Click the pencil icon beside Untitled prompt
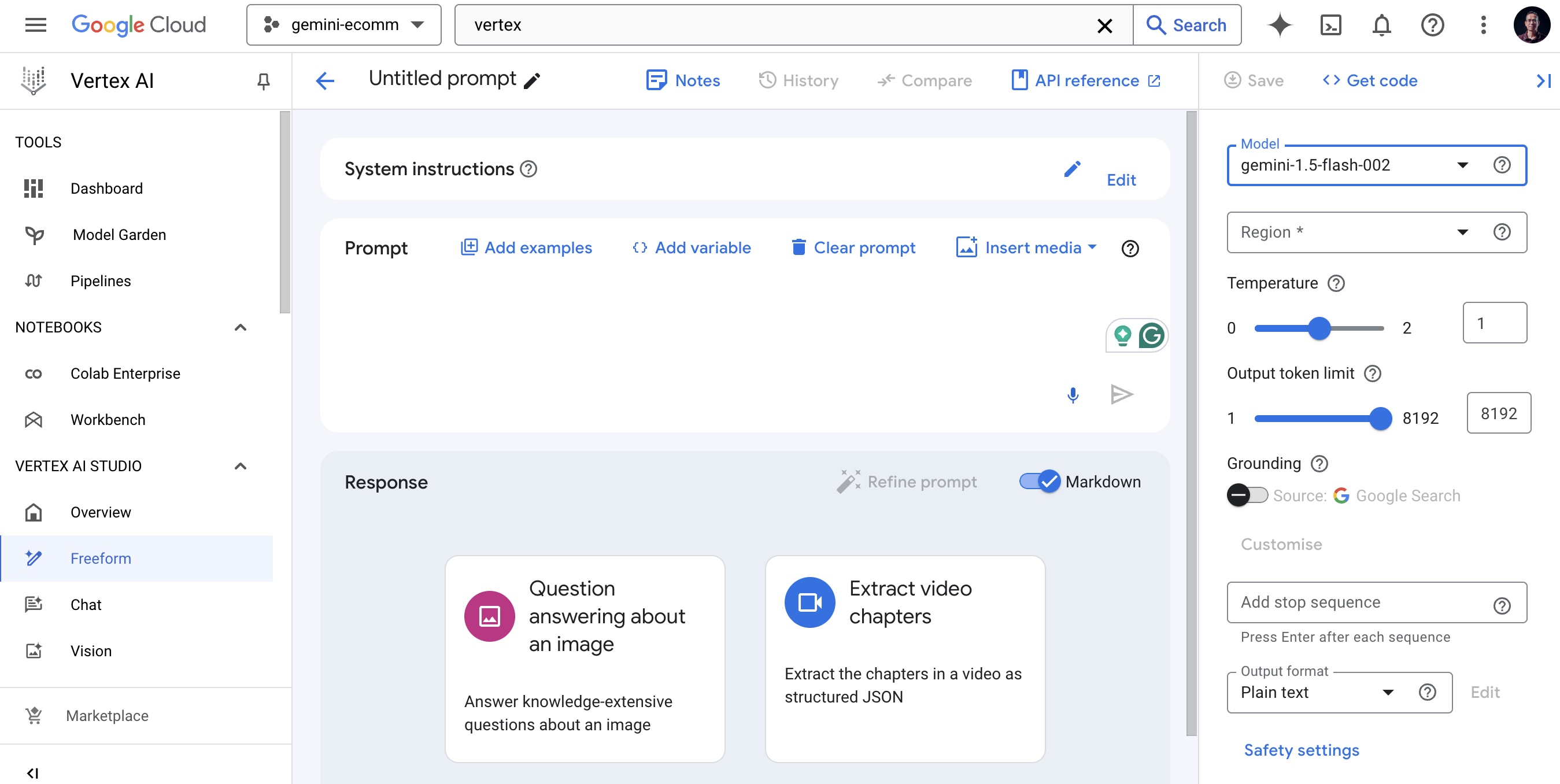 pyautogui.click(x=532, y=80)
